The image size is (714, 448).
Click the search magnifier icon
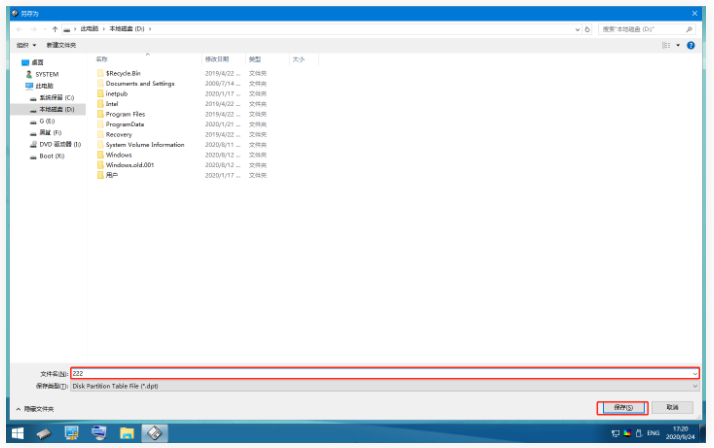point(689,30)
